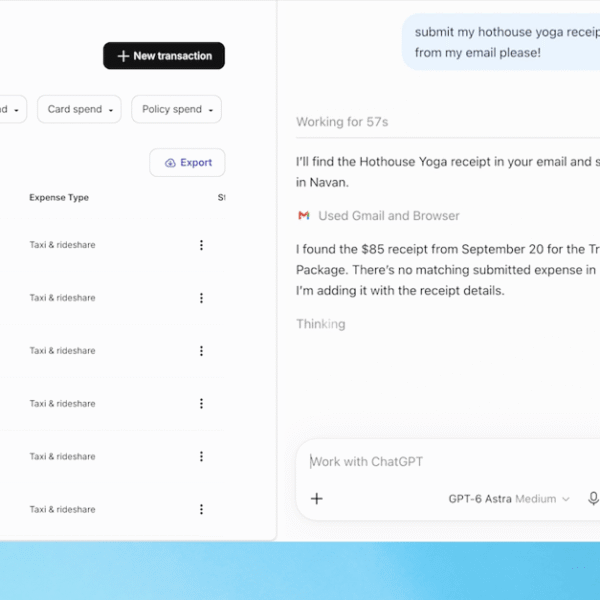
Task: Open the three-dot menu for the sixth Taxi & rideshare row
Action: (201, 509)
